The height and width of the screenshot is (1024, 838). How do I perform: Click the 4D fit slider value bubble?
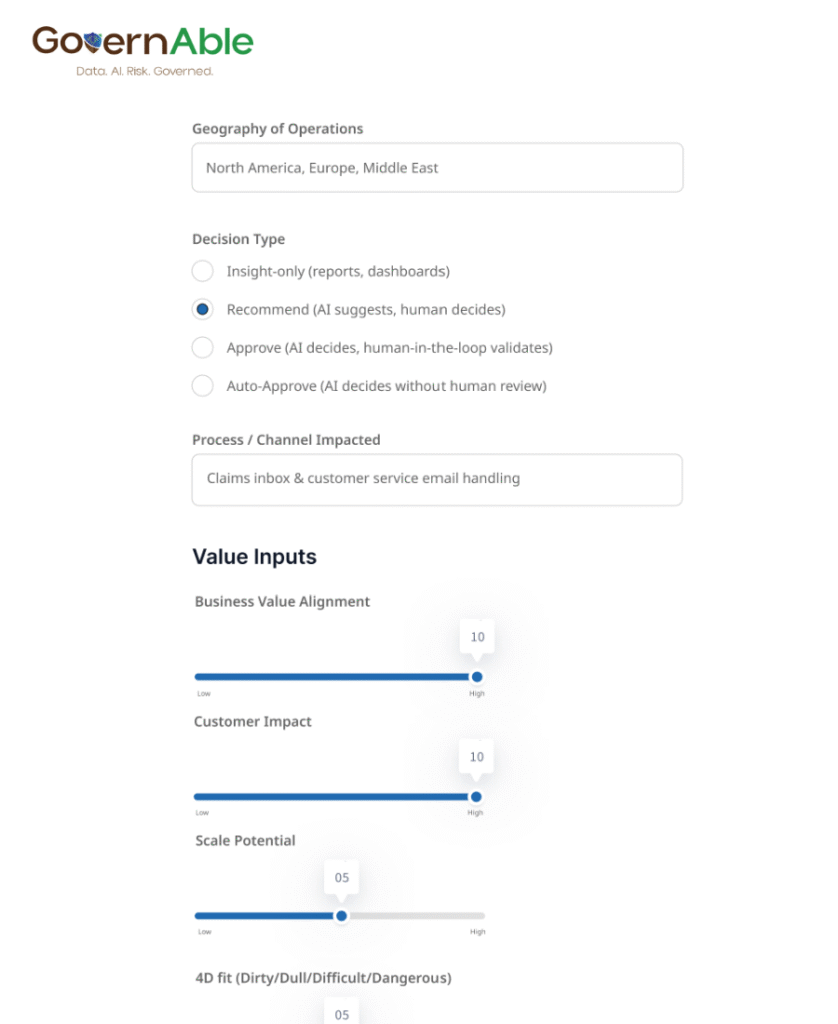point(342,1013)
